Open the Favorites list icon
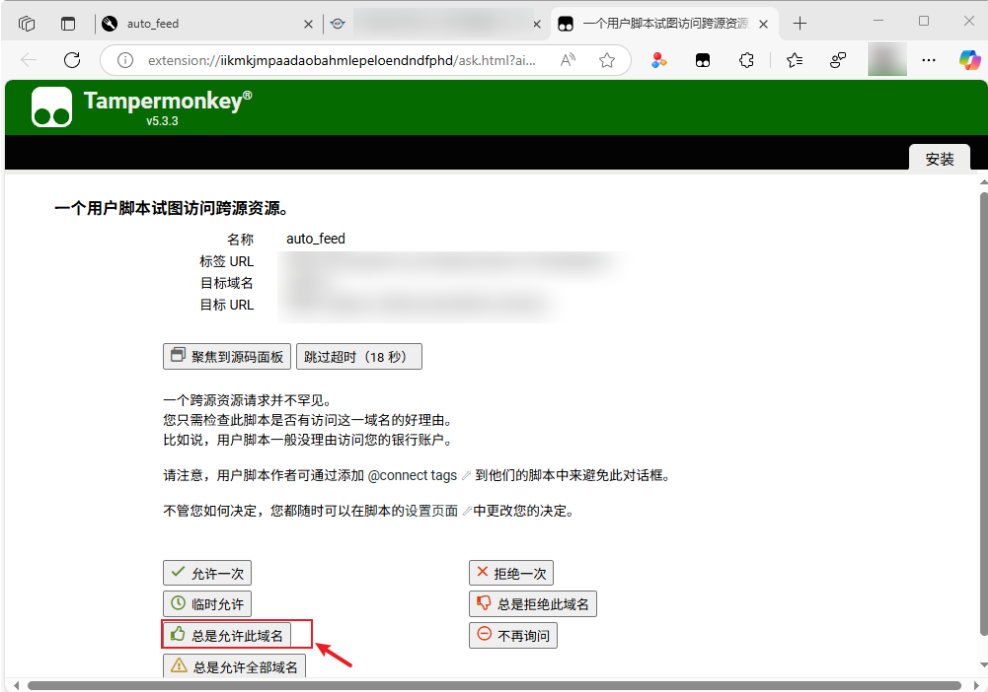Viewport: 988px width, 692px height. [794, 60]
